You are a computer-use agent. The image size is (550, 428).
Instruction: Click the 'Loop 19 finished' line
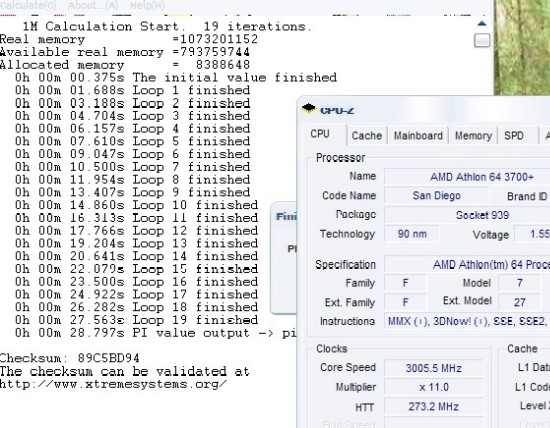[136, 320]
